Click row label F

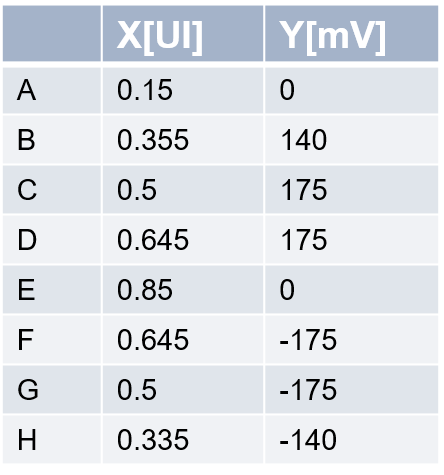point(25,340)
